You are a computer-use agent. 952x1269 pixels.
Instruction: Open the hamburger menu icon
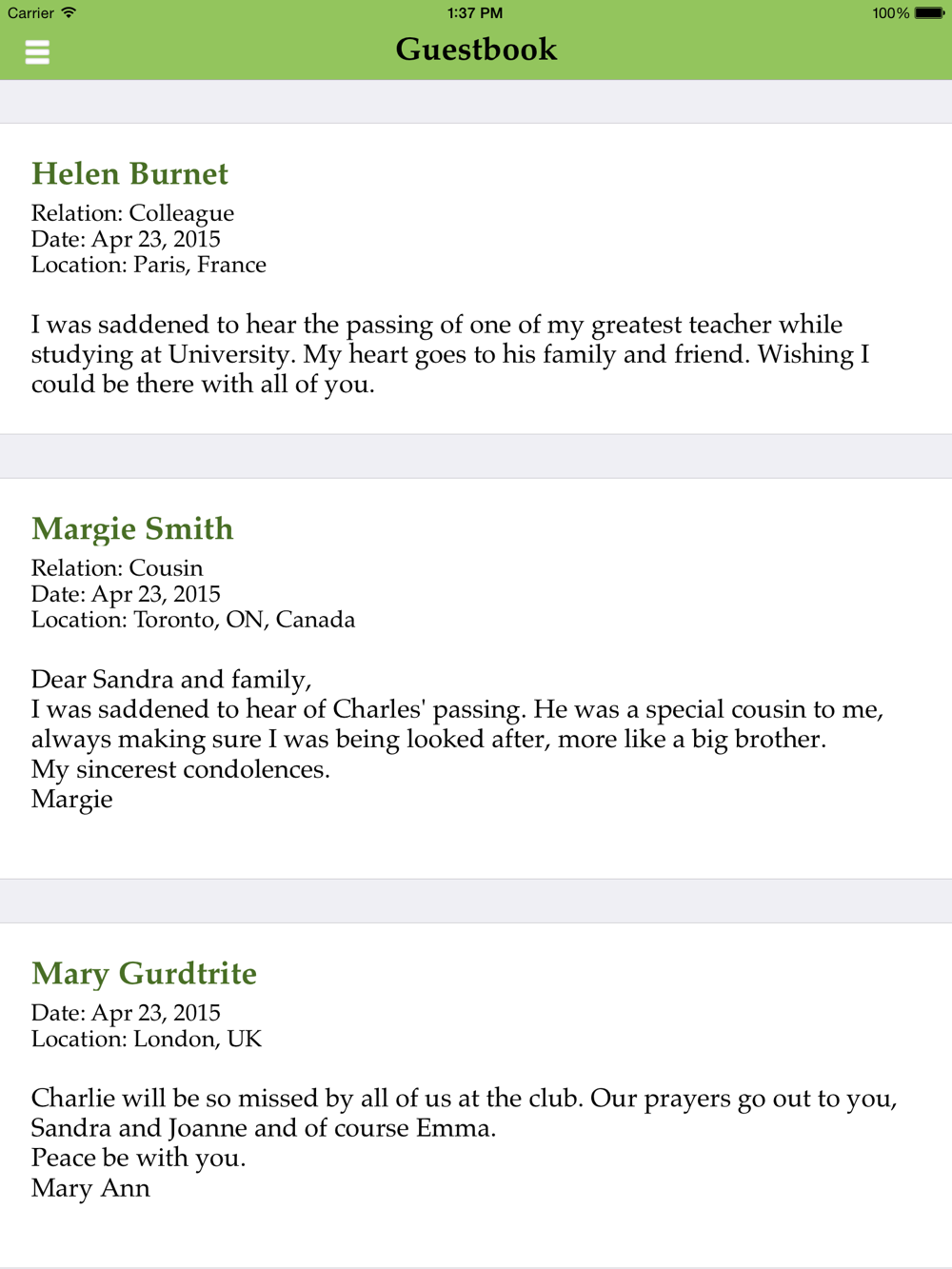37,52
